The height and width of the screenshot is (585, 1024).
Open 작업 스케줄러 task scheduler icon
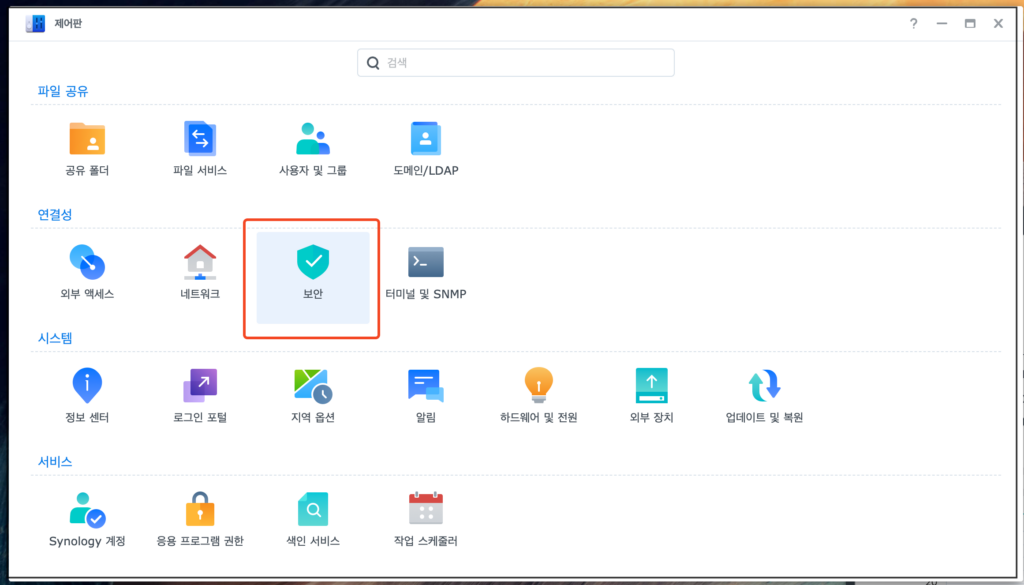(x=426, y=509)
